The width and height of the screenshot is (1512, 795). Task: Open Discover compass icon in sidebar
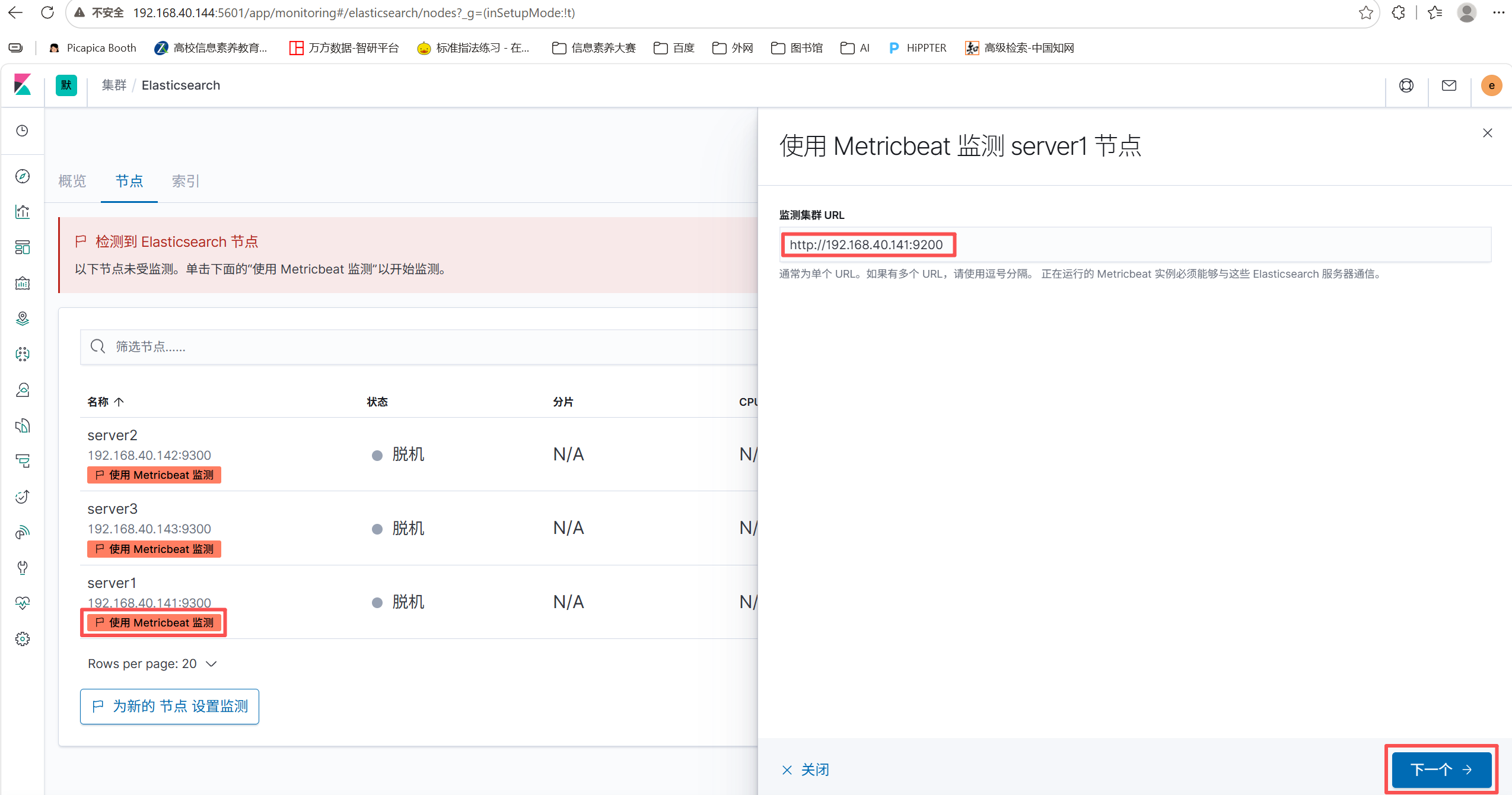pos(23,176)
